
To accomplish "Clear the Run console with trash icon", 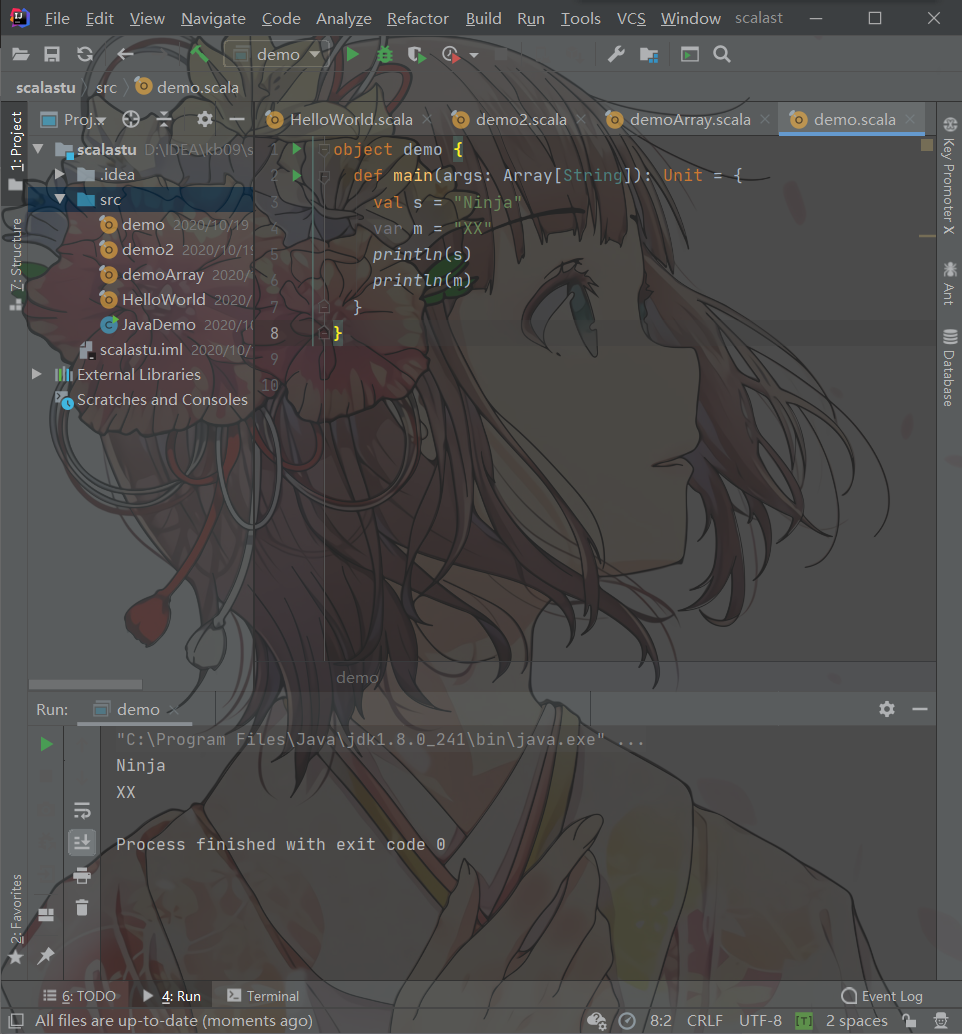I will [82, 908].
